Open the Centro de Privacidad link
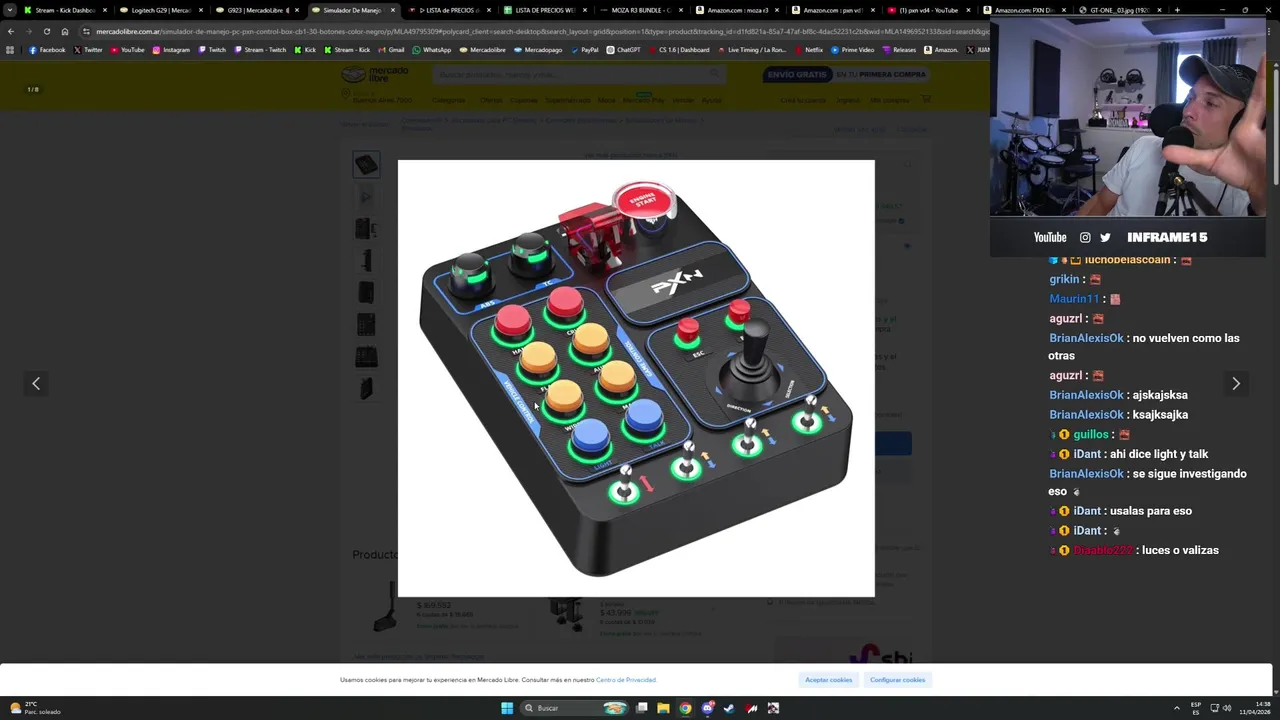This screenshot has height=720, width=1280. [626, 680]
